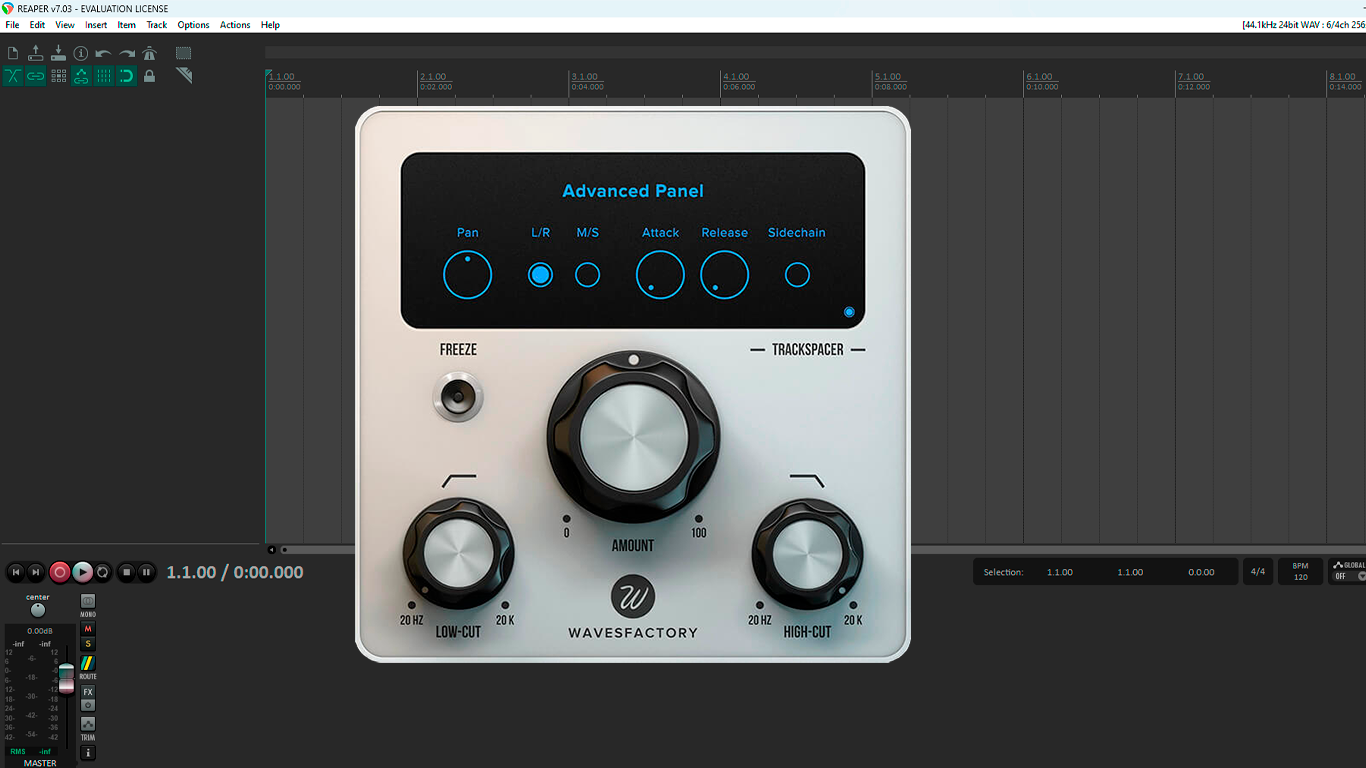This screenshot has height=768, width=1366.
Task: Click audio device info 44.1kHz 24bit WAV
Action: coord(1303,25)
